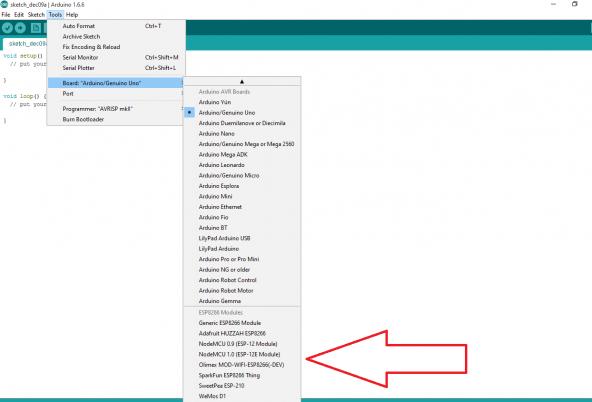Choose Fix Encoding & Reload
Image resolution: width=592 pixels, height=402 pixels.
[x=116, y=47]
